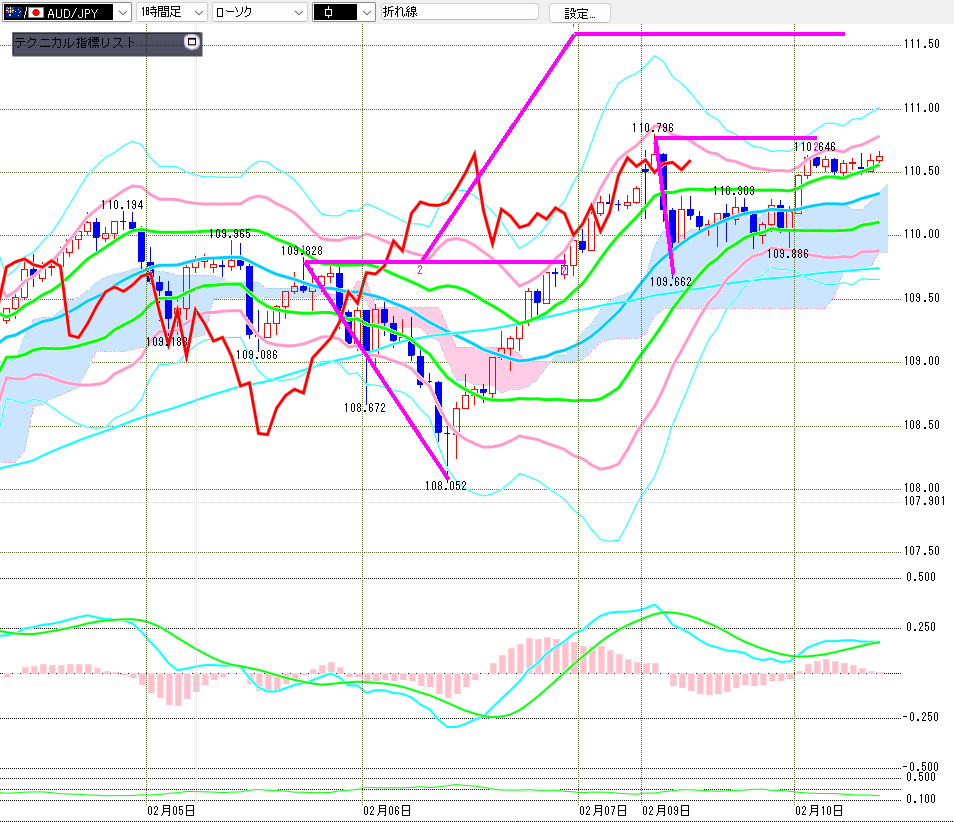This screenshot has width=954, height=822.
Task: Click the 109.662 swing low label
Action: (671, 282)
